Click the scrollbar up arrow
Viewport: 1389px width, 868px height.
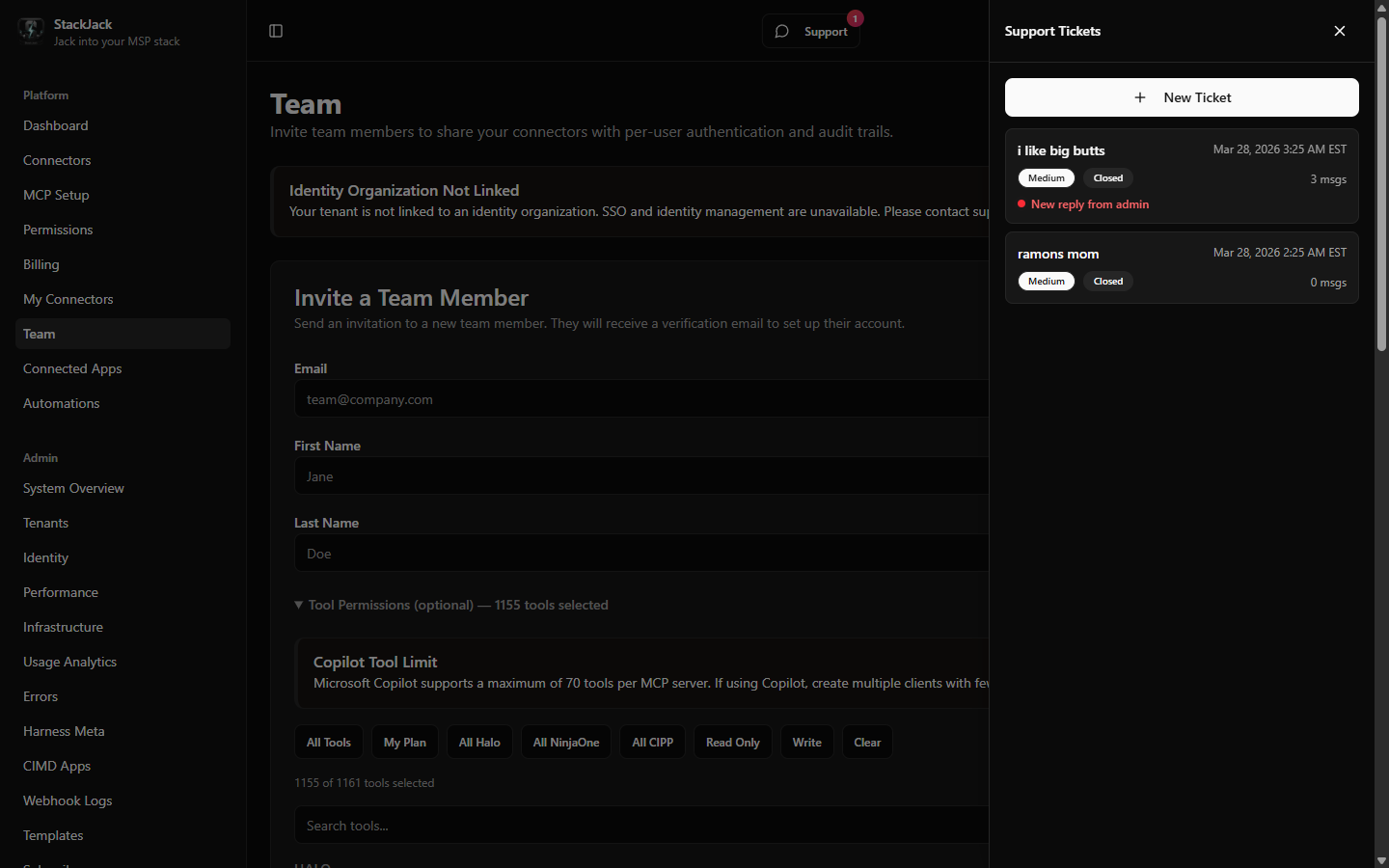click(1381, 7)
